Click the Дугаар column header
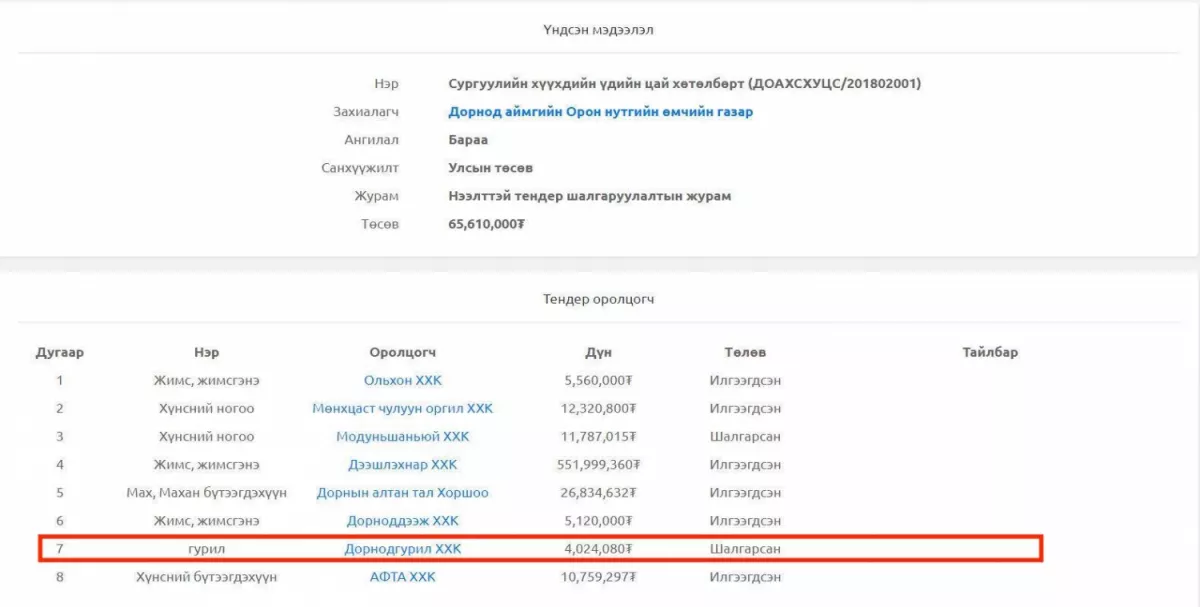Image resolution: width=1200 pixels, height=607 pixels. (60, 353)
